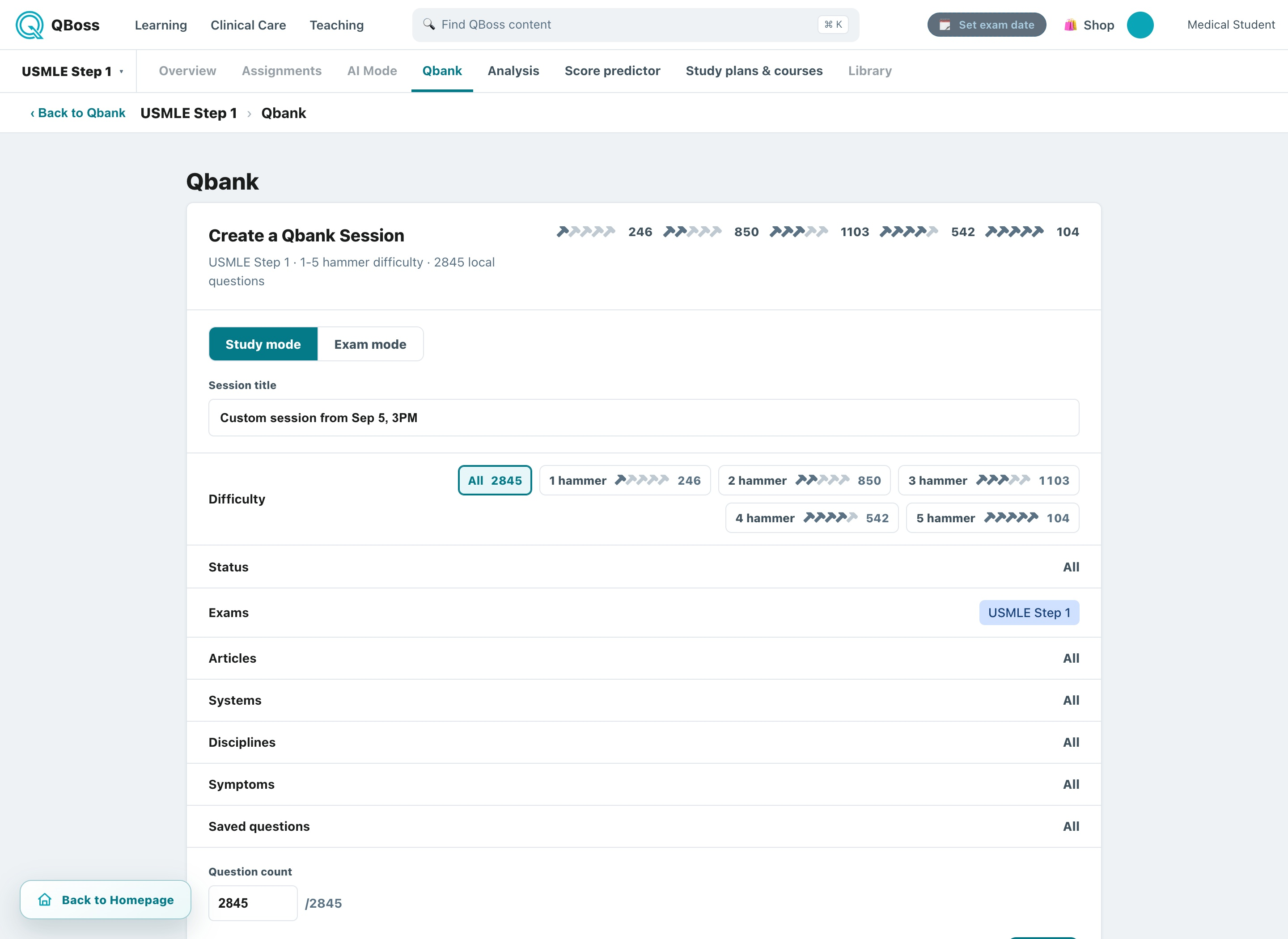This screenshot has width=1288, height=939.
Task: Click the one-hammer icons in the header summary
Action: pos(586,232)
